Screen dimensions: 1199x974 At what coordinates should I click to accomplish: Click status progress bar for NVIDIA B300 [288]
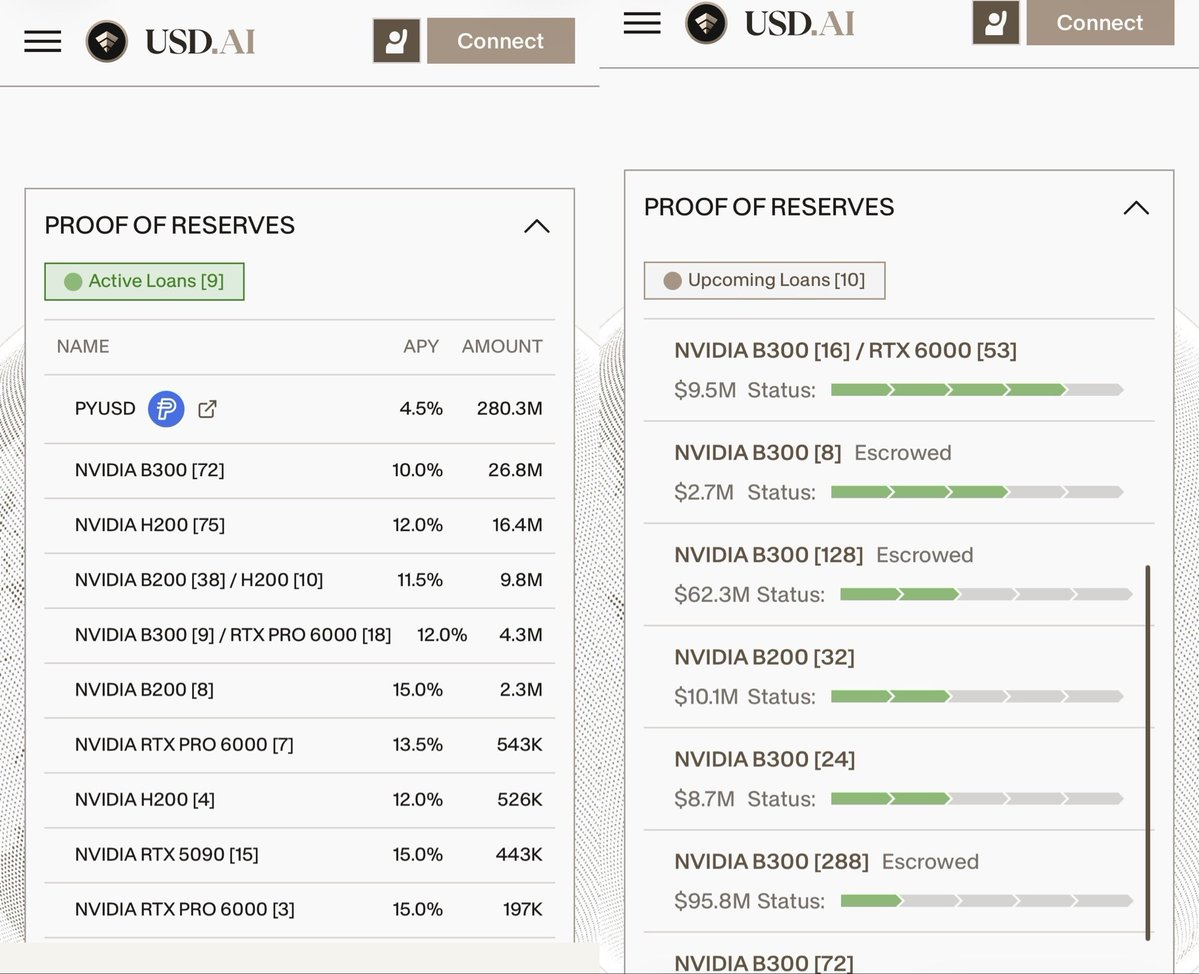point(985,901)
